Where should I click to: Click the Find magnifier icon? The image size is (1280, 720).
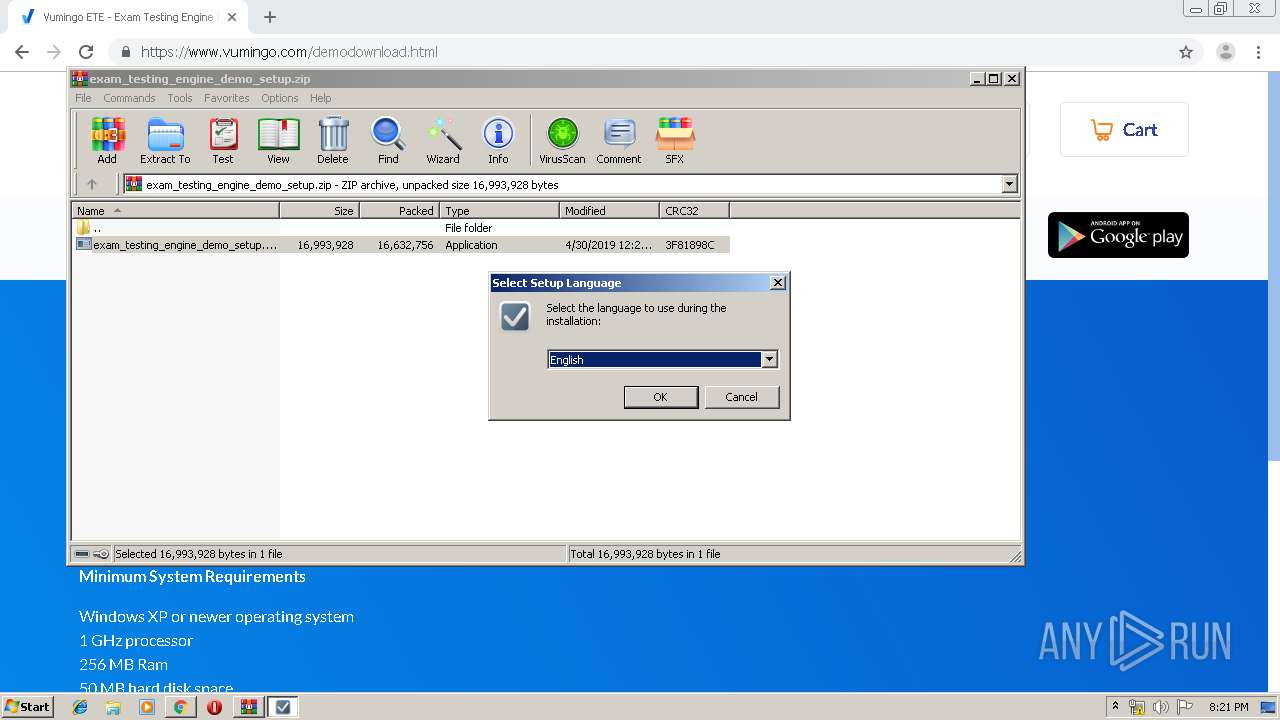(388, 140)
